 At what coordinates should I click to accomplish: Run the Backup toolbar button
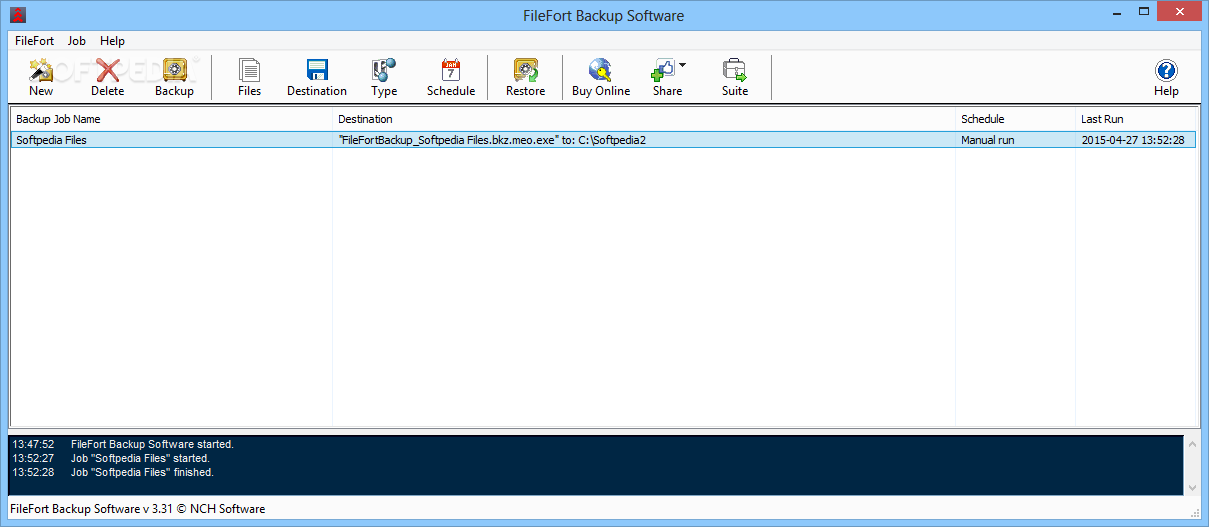coord(175,77)
